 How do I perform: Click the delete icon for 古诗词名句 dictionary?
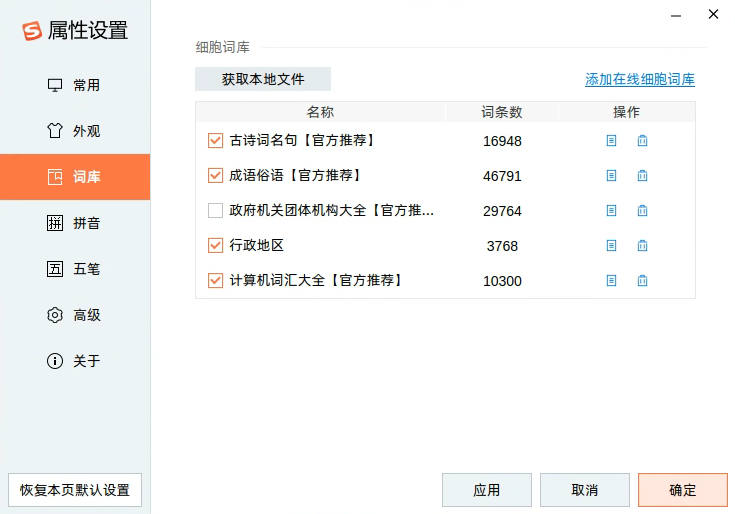pyautogui.click(x=642, y=141)
